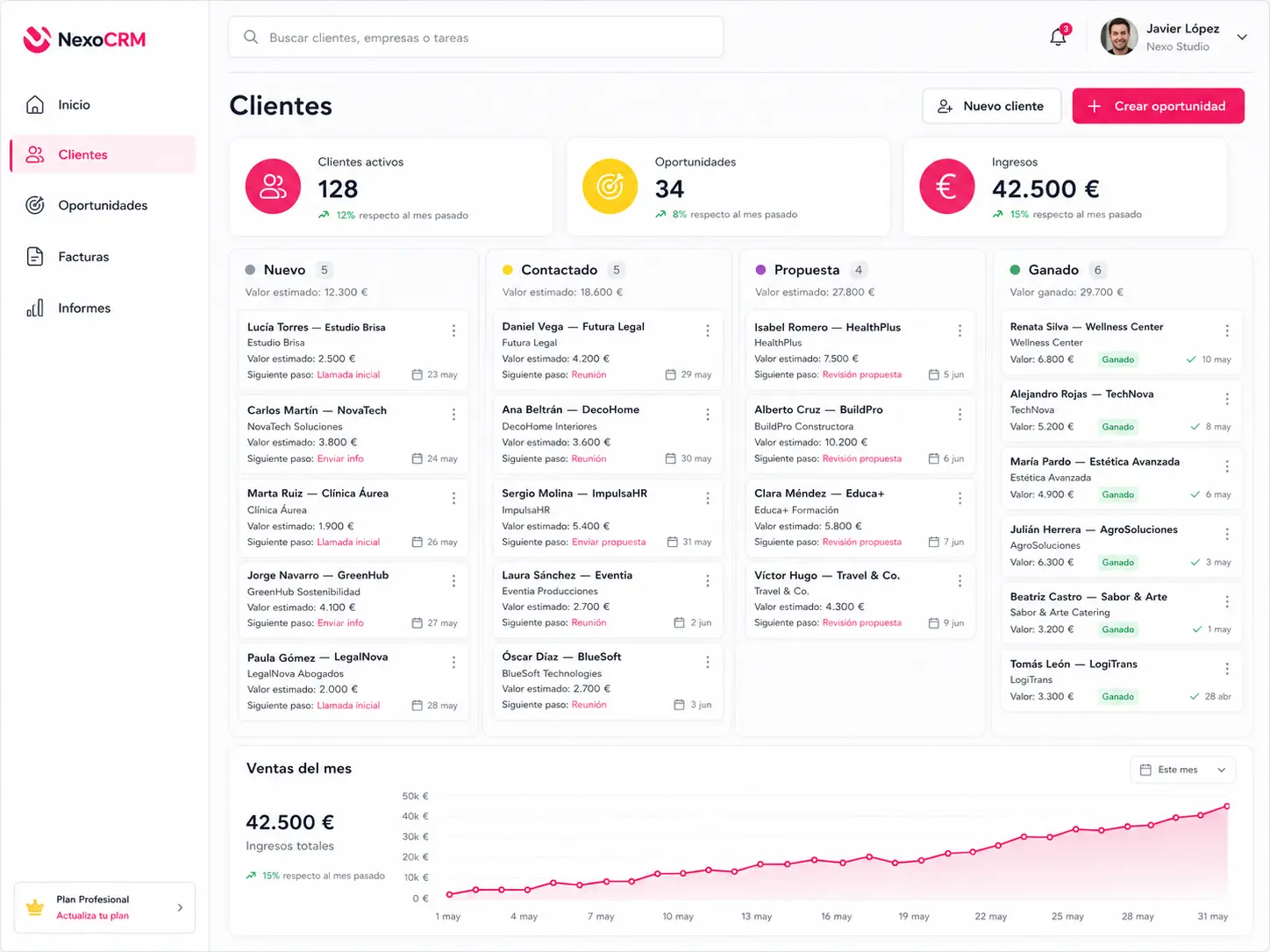Open kebab menu for Julián Herrera card
This screenshot has width=1270, height=952.
[1227, 534]
